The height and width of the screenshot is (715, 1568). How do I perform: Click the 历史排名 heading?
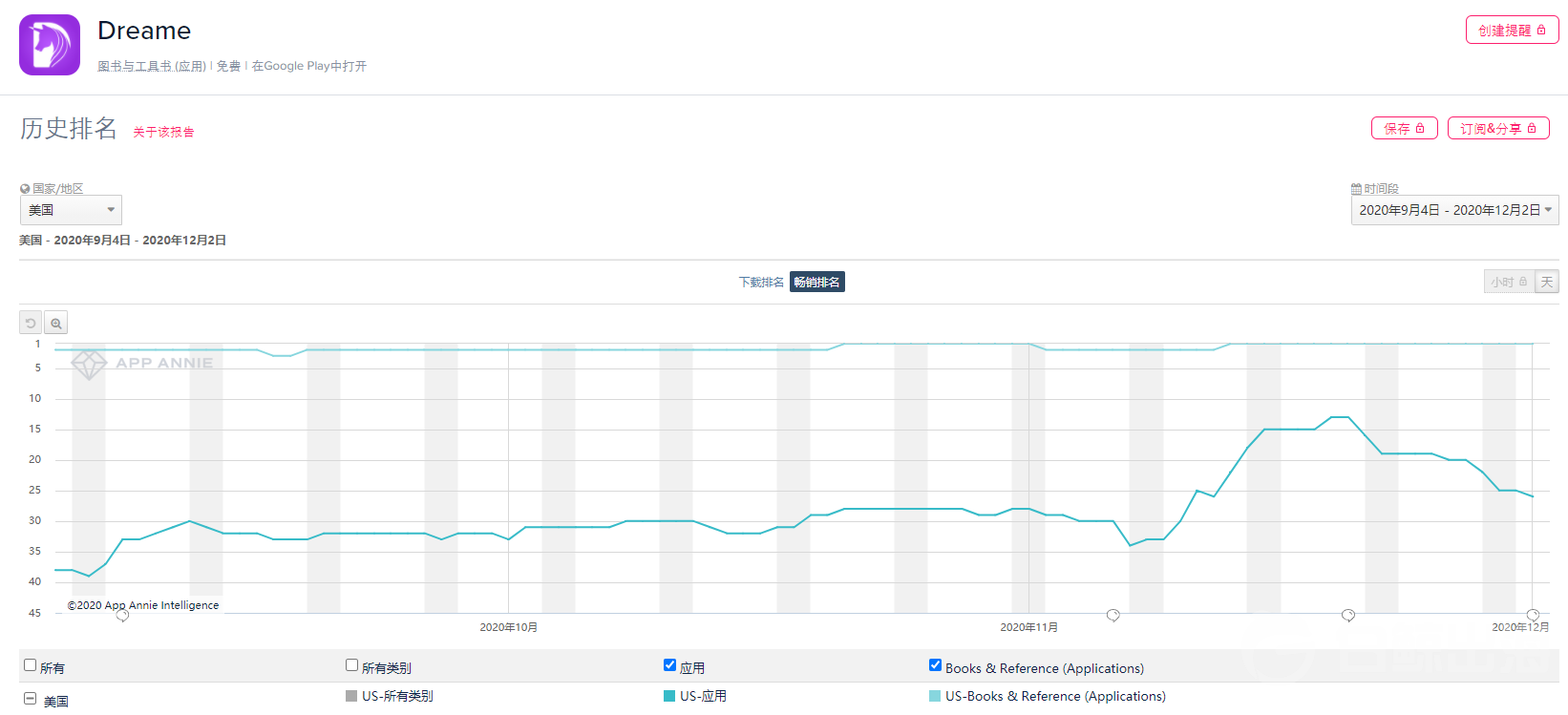[69, 129]
